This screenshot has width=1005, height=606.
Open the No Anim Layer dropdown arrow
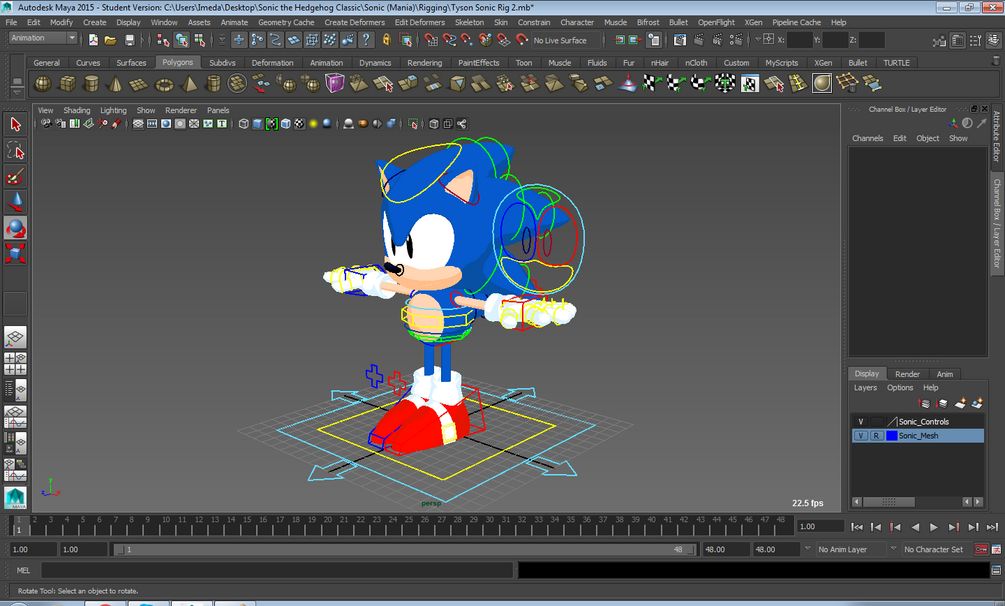(808, 549)
